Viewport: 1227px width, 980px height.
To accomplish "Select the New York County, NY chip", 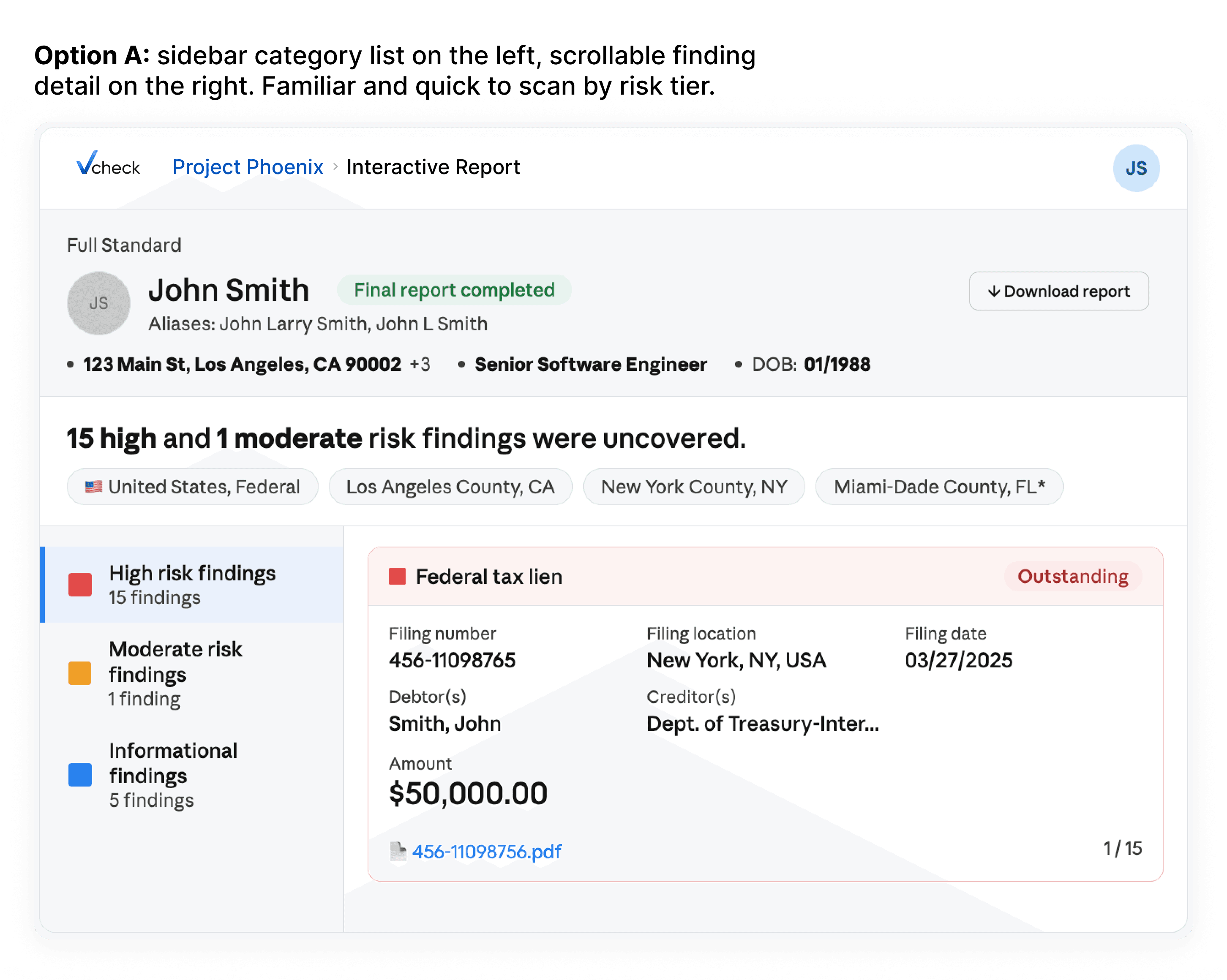I will [x=694, y=487].
